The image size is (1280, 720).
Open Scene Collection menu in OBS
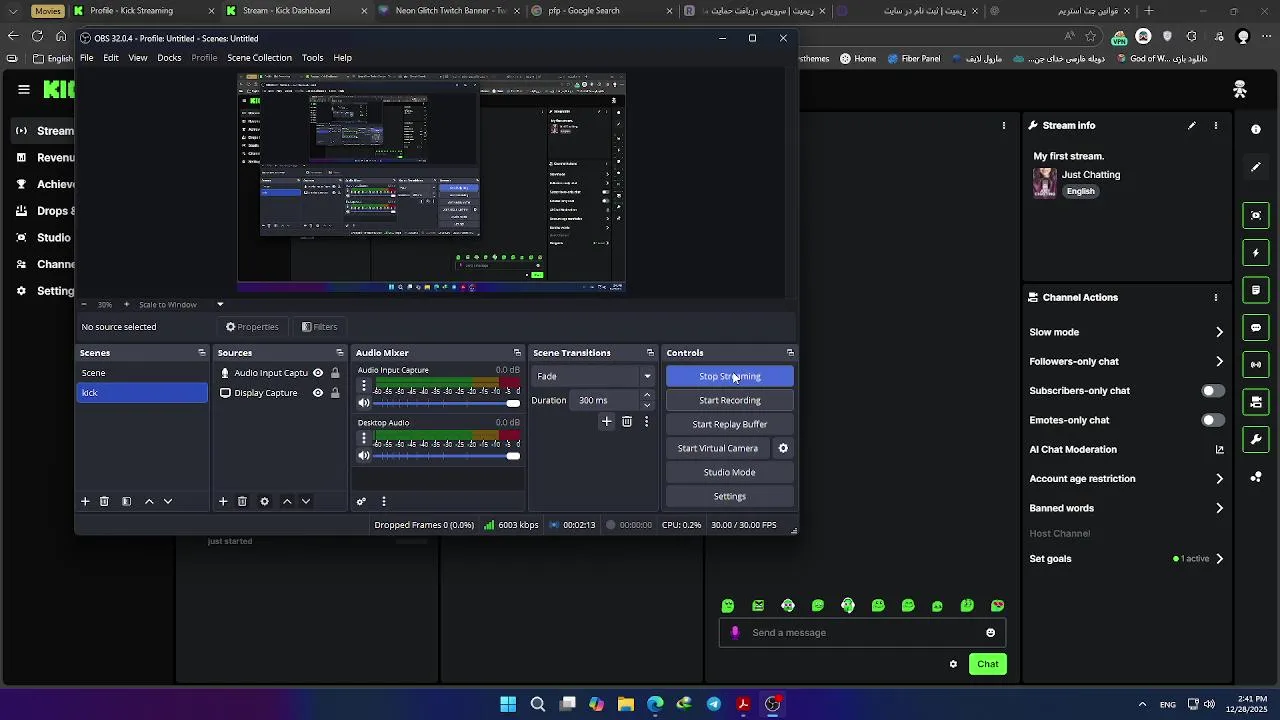point(259,58)
